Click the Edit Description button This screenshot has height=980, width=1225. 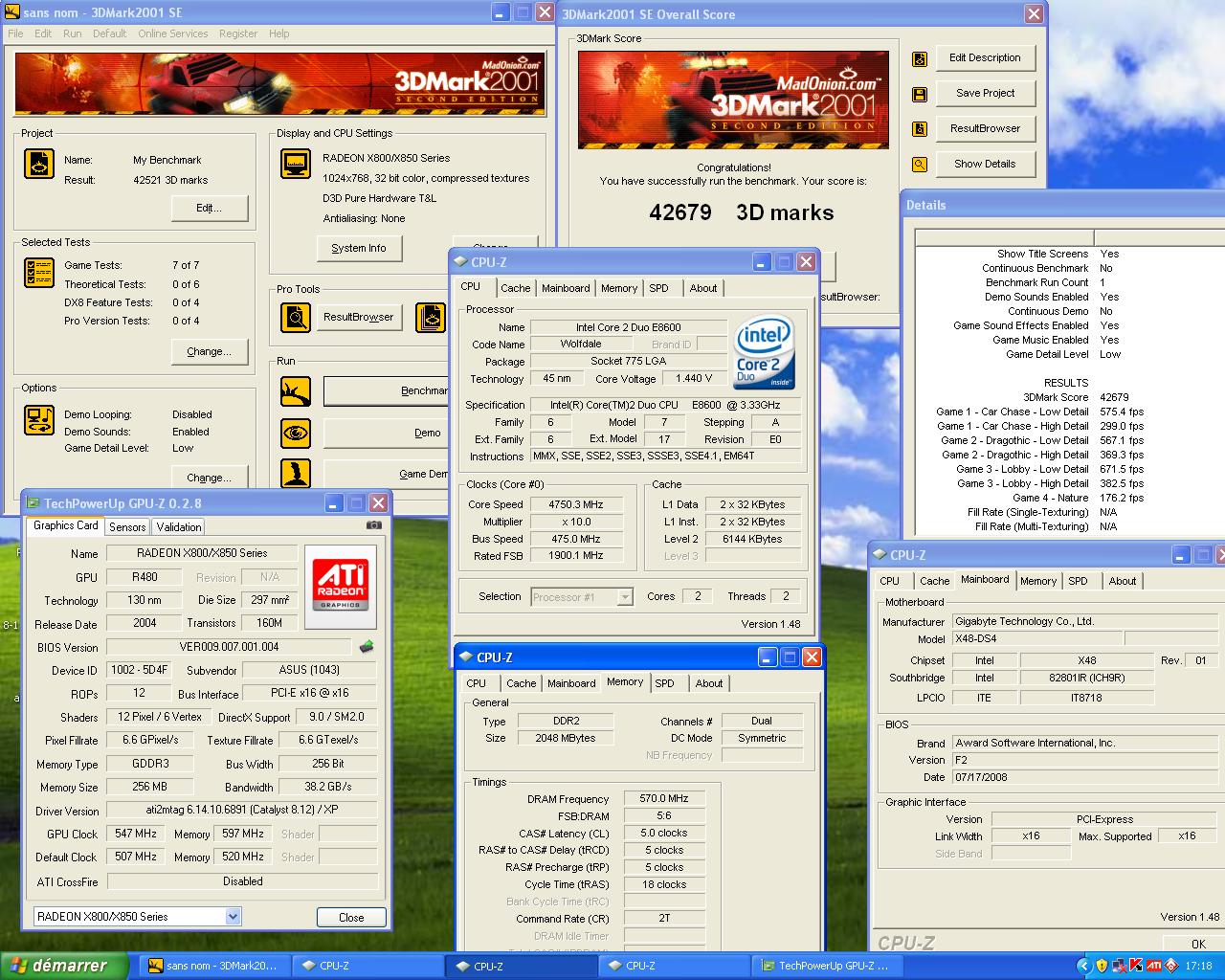pyautogui.click(x=985, y=57)
